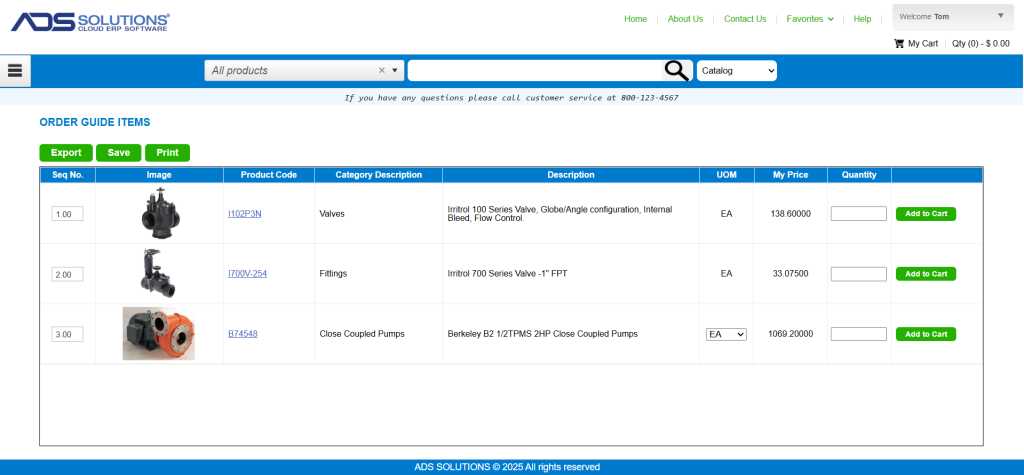This screenshot has width=1024, height=475.
Task: Click the quantity field for I700V-254
Action: 858,274
